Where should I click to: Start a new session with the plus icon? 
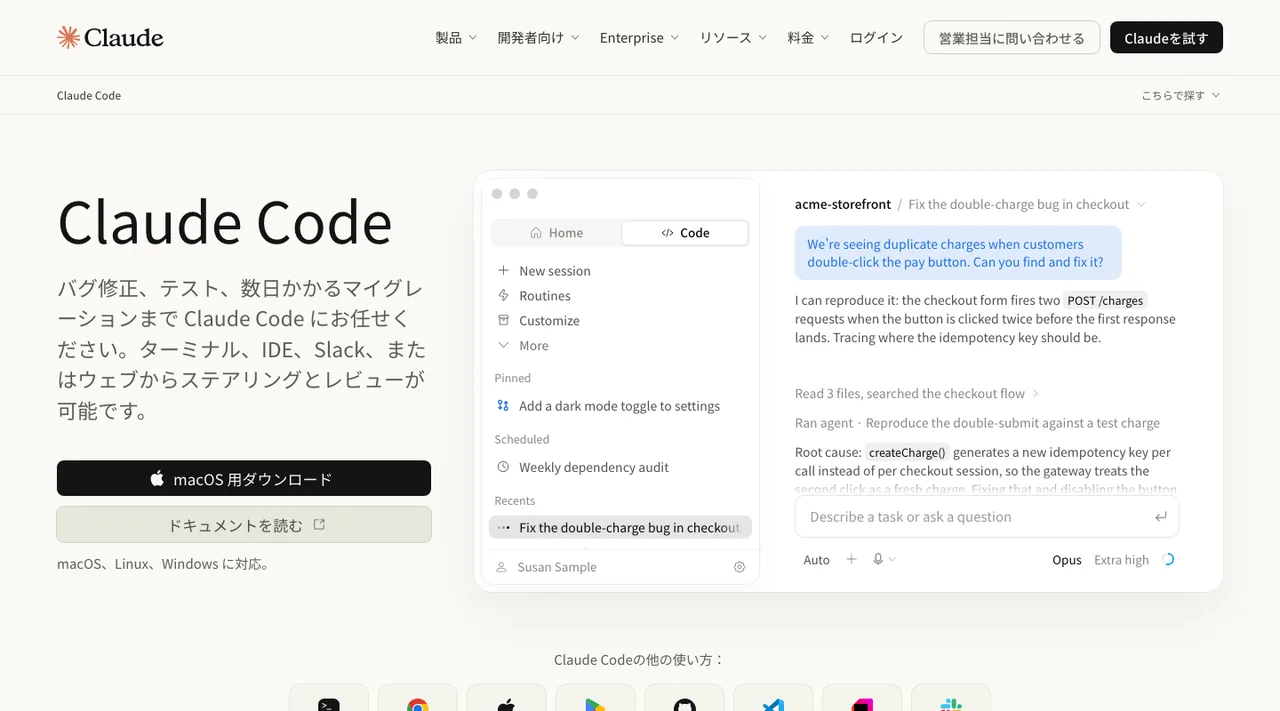pos(503,271)
